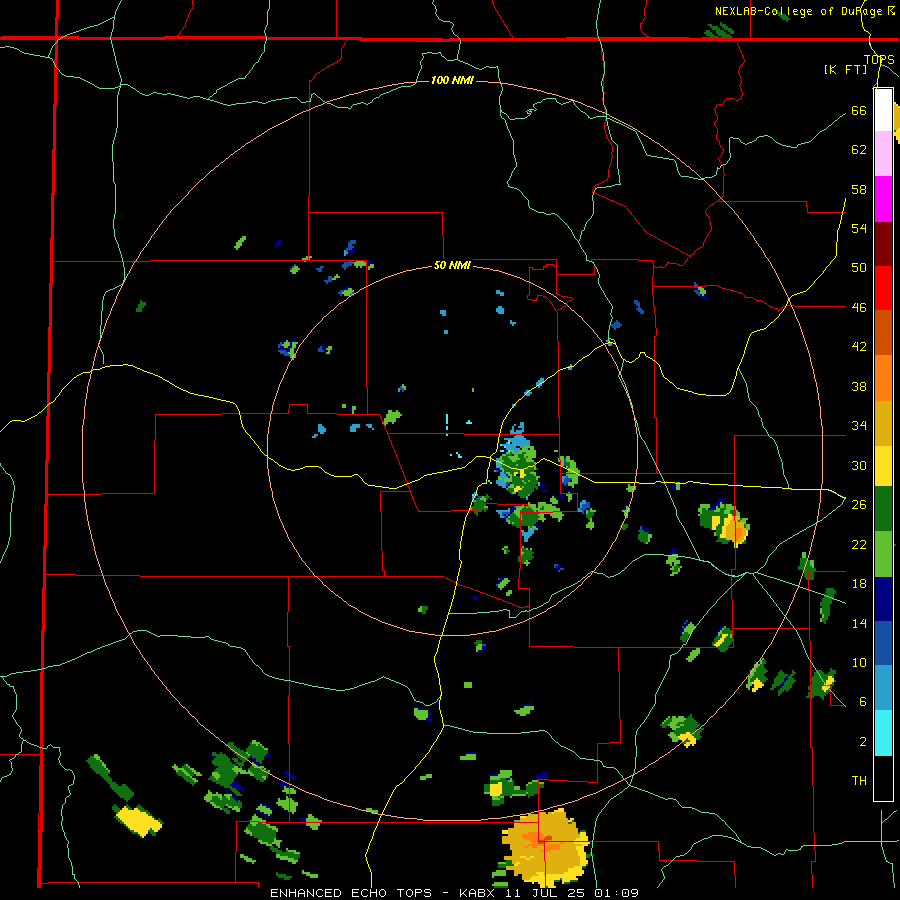900x900 pixels.
Task: Click the 30 scale label
Action: (x=859, y=465)
